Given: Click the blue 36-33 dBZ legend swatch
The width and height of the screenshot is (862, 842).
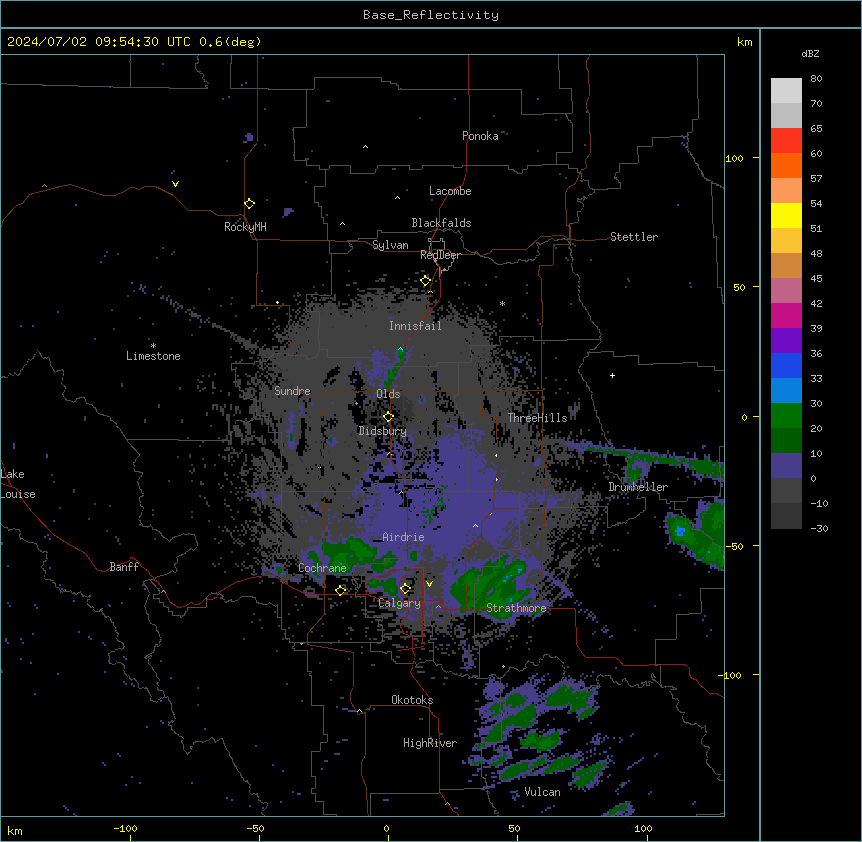Looking at the screenshot, I should tap(786, 365).
